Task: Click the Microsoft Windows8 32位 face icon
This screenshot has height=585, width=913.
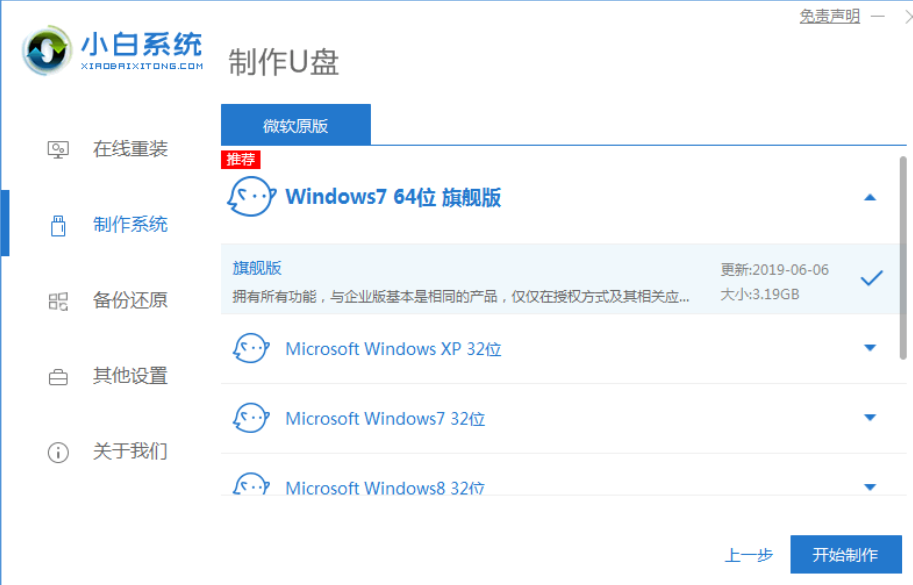Action: coord(250,485)
